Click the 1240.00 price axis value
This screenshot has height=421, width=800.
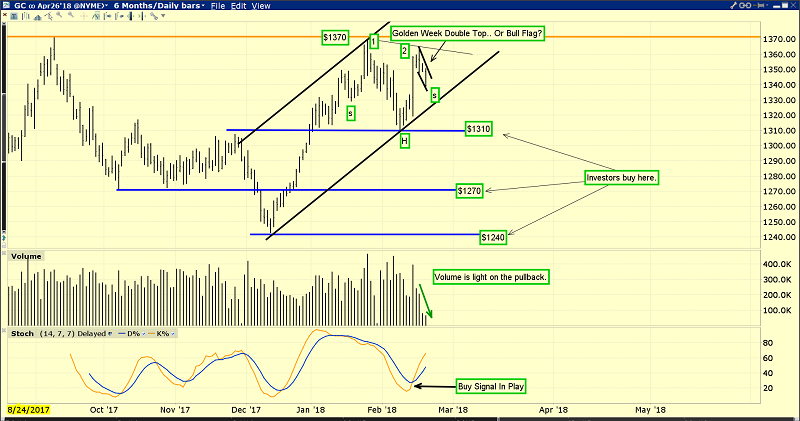(779, 237)
